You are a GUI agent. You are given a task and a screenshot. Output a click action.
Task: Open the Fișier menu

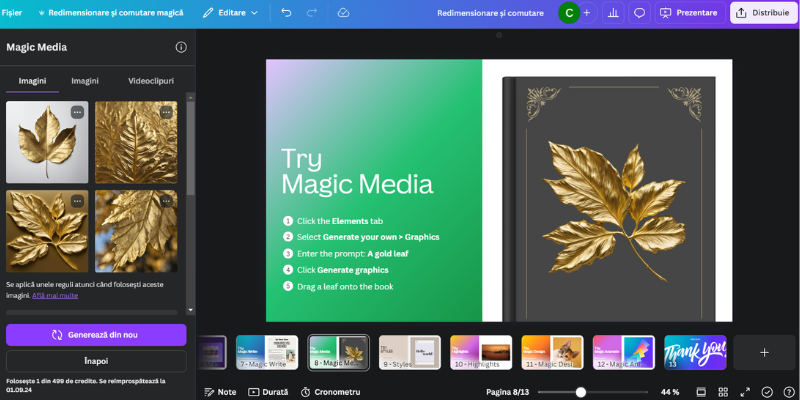point(13,13)
